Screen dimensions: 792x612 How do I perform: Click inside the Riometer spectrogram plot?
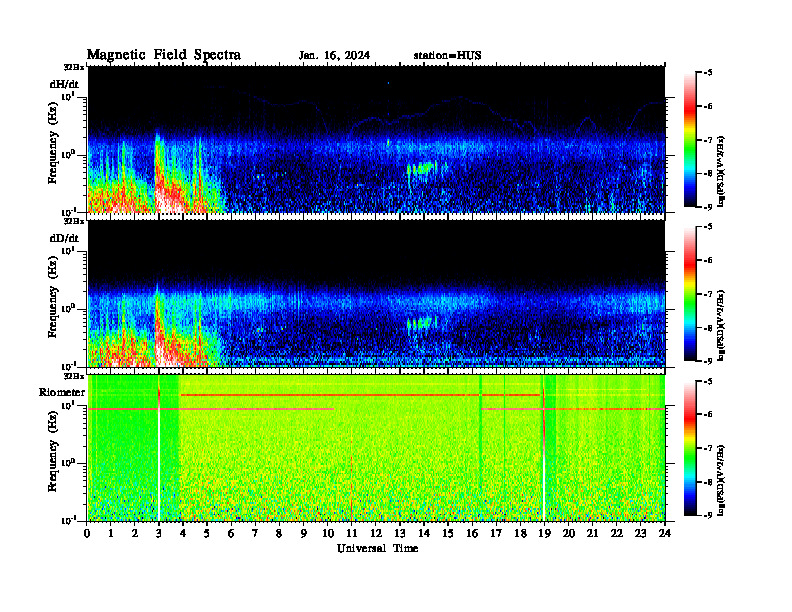tap(376, 448)
